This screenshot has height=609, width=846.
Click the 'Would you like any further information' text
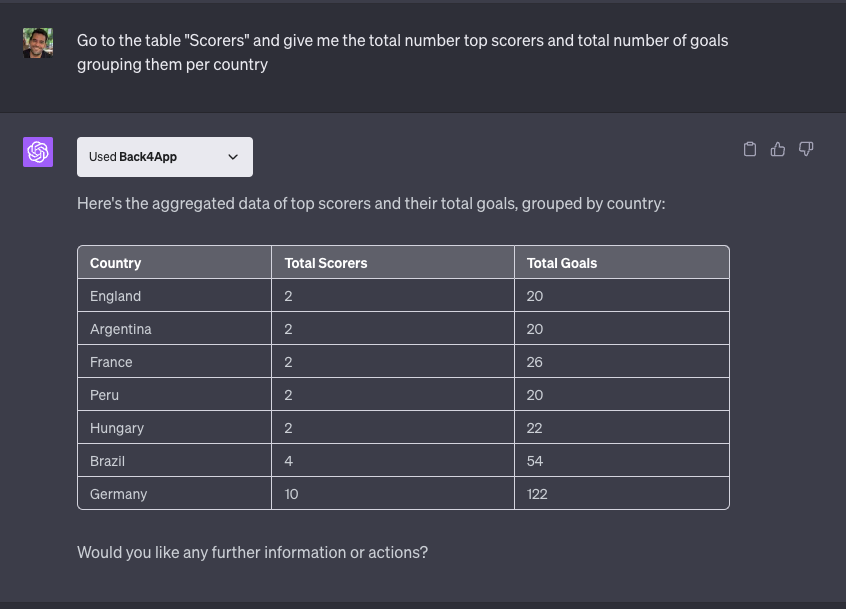[252, 552]
